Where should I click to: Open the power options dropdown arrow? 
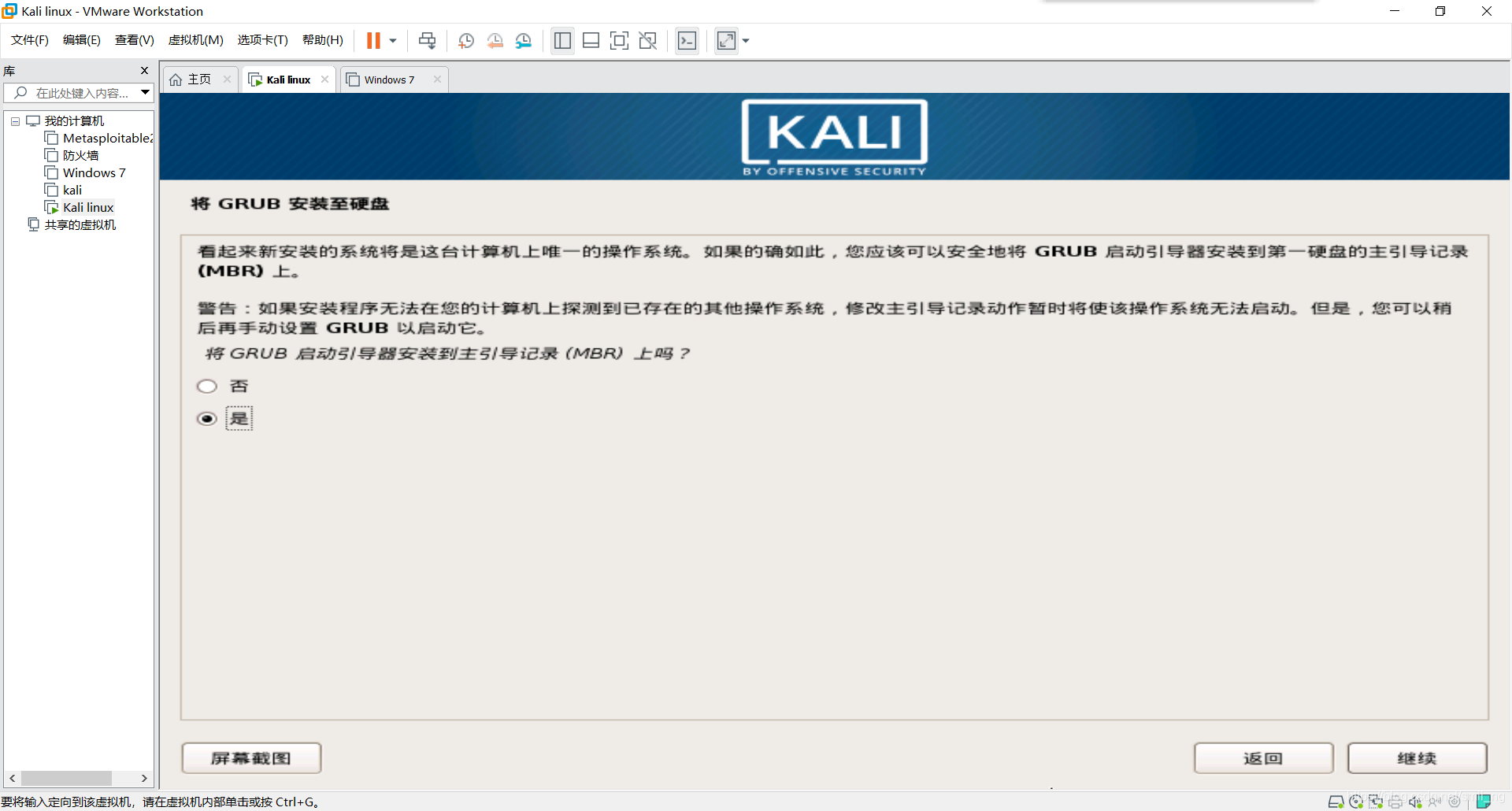coord(393,40)
